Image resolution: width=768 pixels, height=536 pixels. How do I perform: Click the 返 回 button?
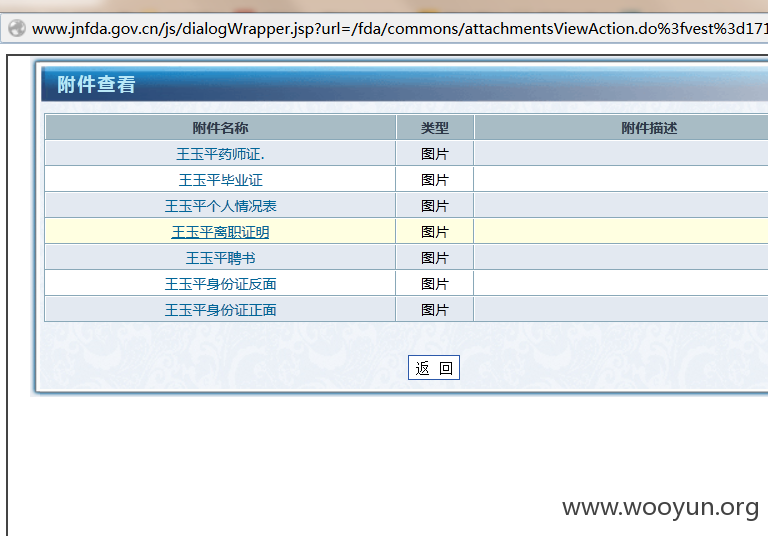click(434, 367)
